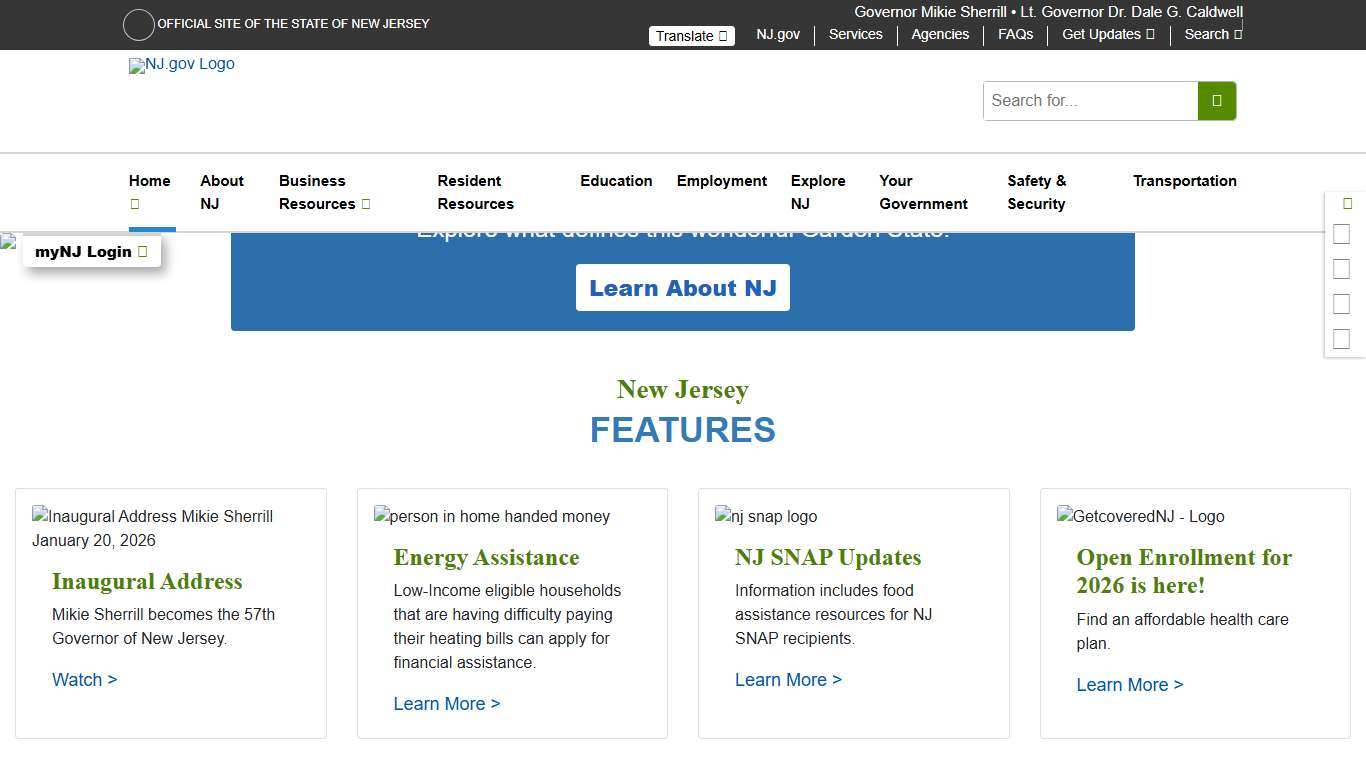Expand the Get Updates dropdown
Screen dimensions: 1366x768
pyautogui.click(x=1106, y=34)
